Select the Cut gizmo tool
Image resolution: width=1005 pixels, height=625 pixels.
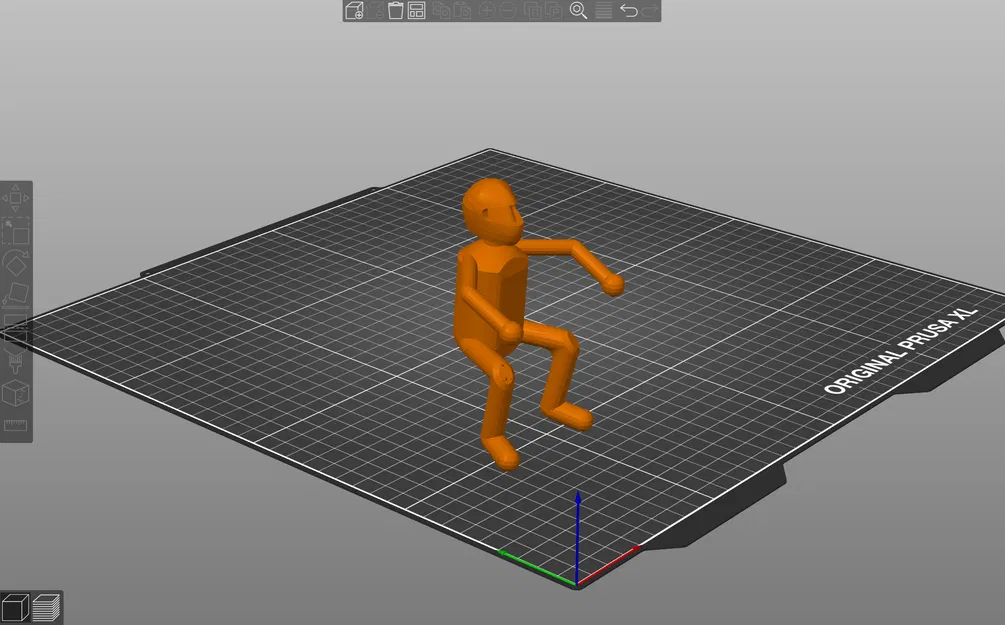tap(16, 328)
